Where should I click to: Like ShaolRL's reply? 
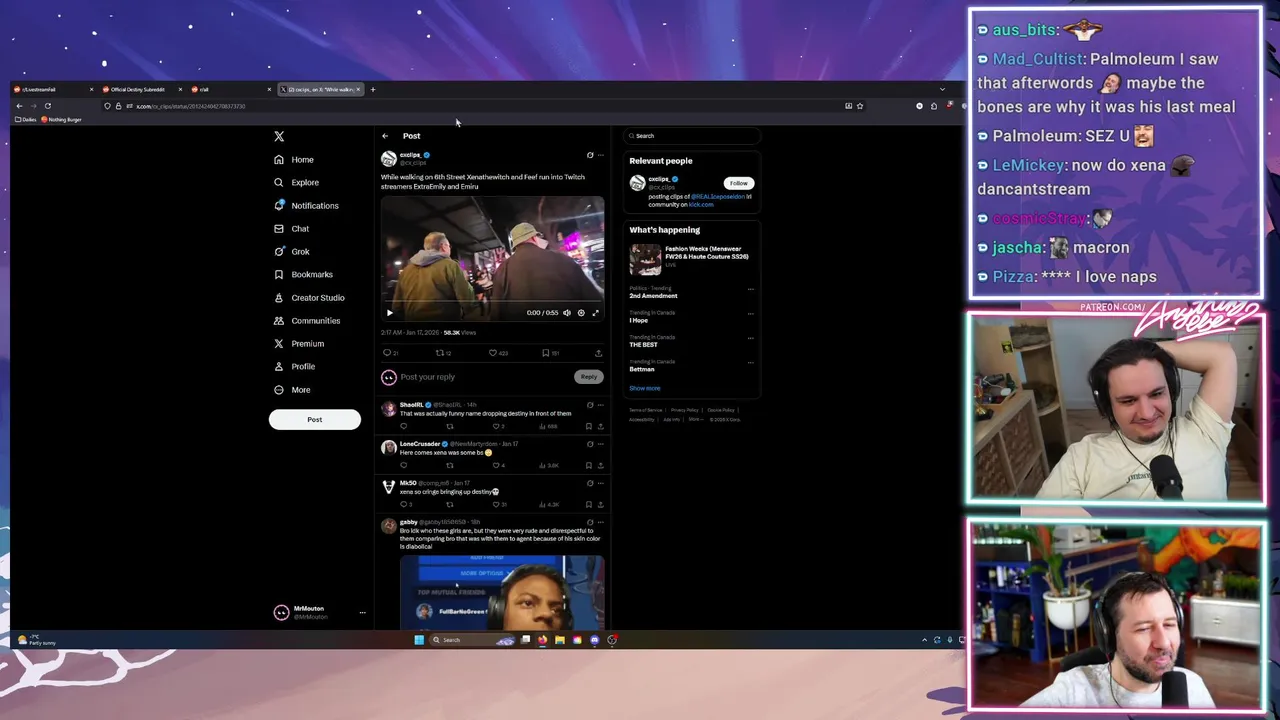point(496,426)
